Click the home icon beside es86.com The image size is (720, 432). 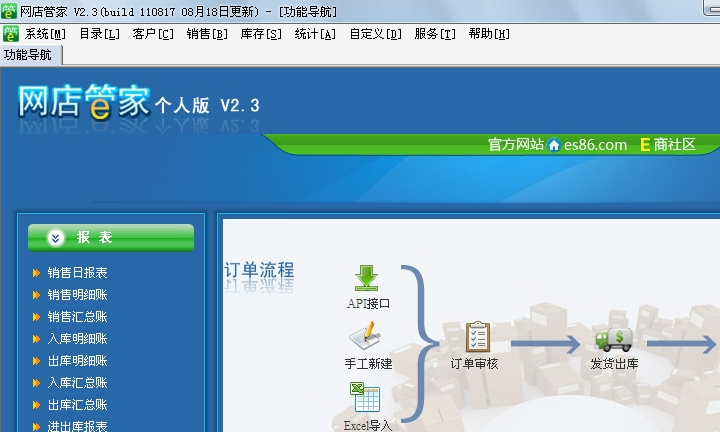(x=554, y=145)
